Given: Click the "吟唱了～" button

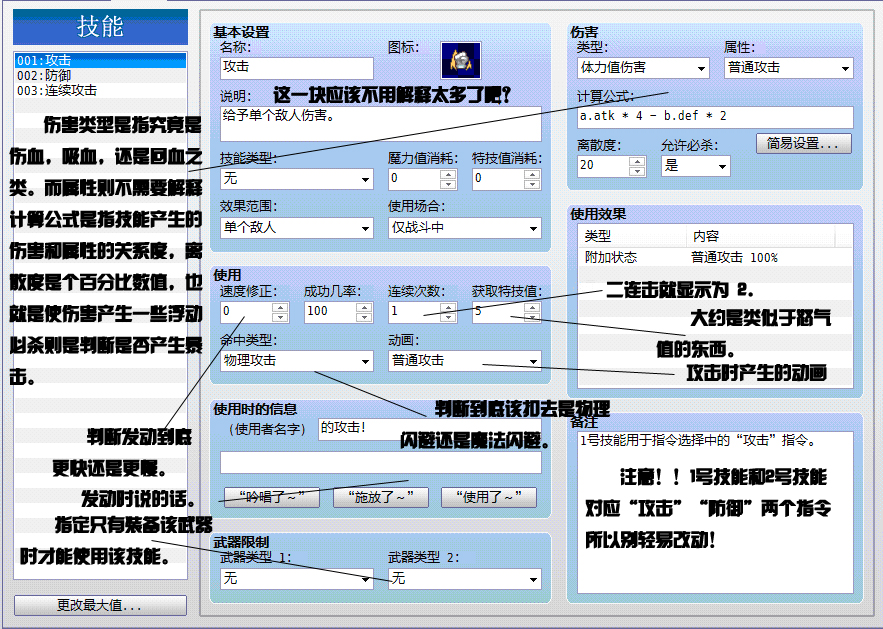Looking at the screenshot, I should coord(271,497).
